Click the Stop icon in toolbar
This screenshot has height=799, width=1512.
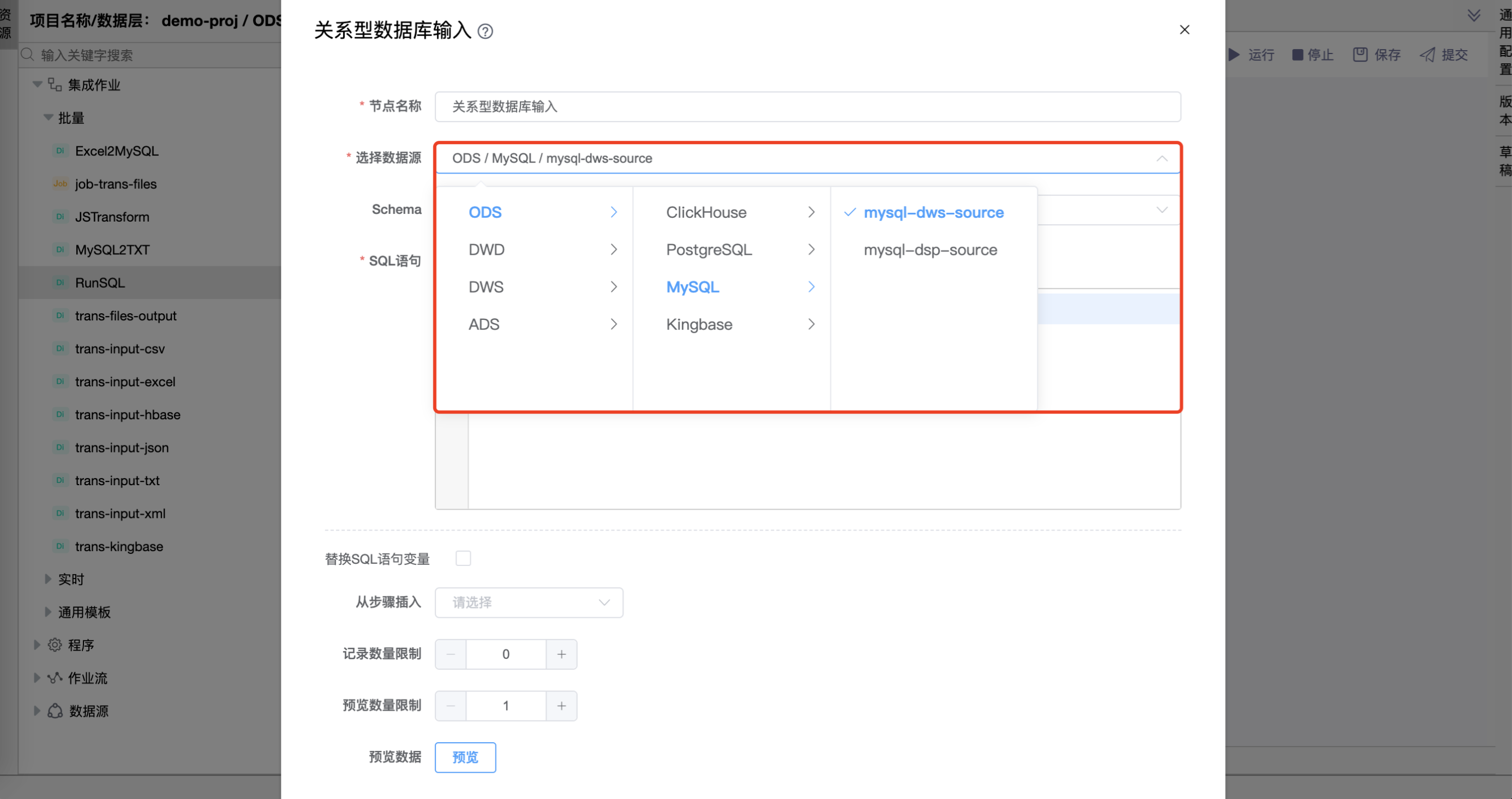pyautogui.click(x=1298, y=55)
